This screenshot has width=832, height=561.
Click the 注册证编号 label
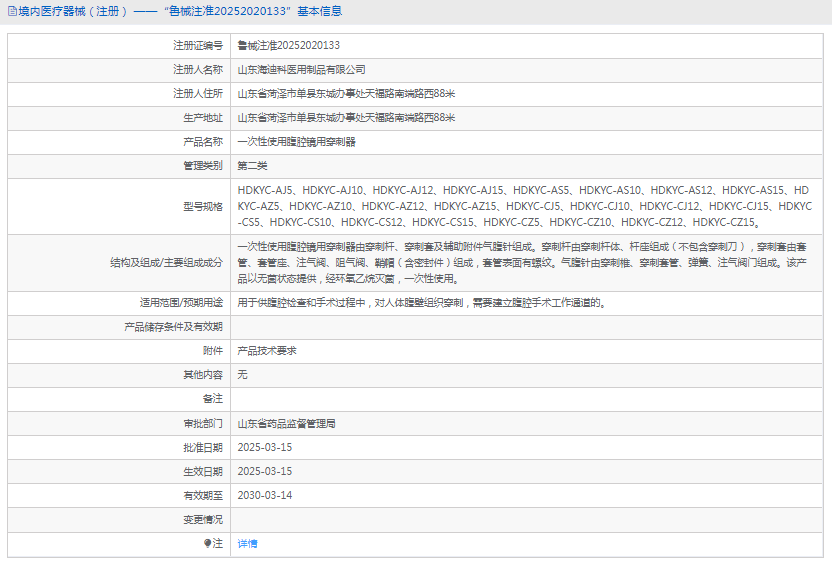198,46
